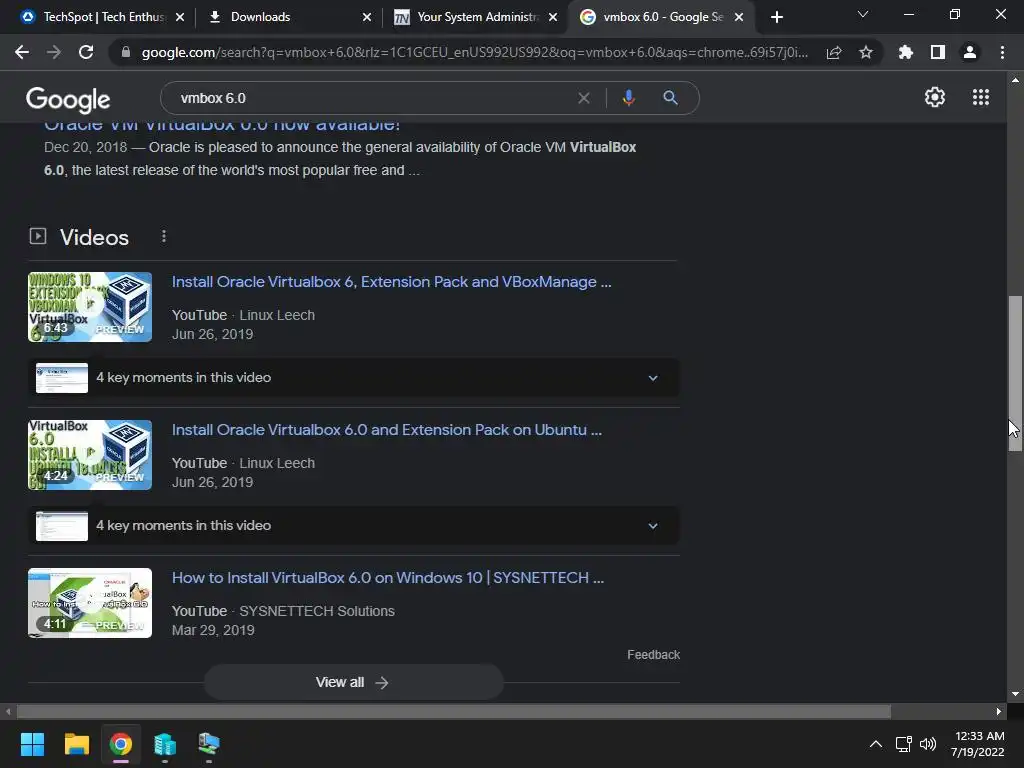This screenshot has width=1024, height=768.
Task: Play the 4:11 SYSNETTECH video thumbnail
Action: (x=90, y=603)
